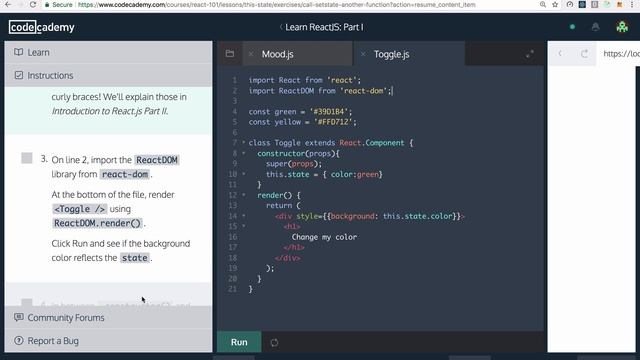Screen dimensions: 640x360
Task: Click the speedometer extension icon
Action: [x=570, y=4]
